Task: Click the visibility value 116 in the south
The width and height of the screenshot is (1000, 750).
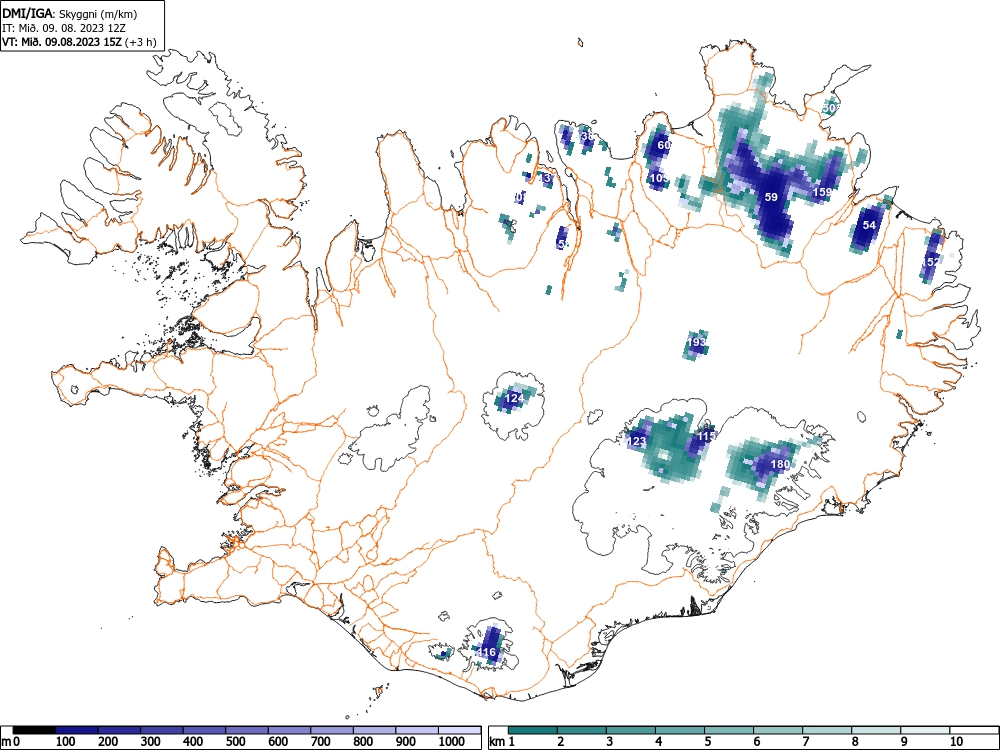Action: [x=487, y=652]
